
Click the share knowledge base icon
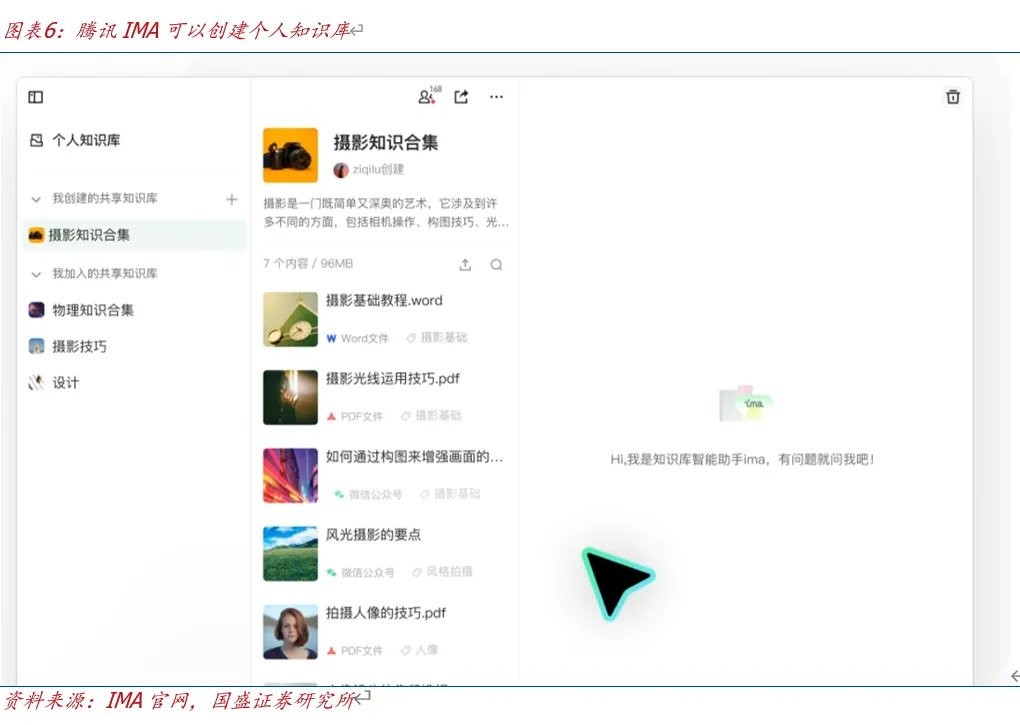461,97
